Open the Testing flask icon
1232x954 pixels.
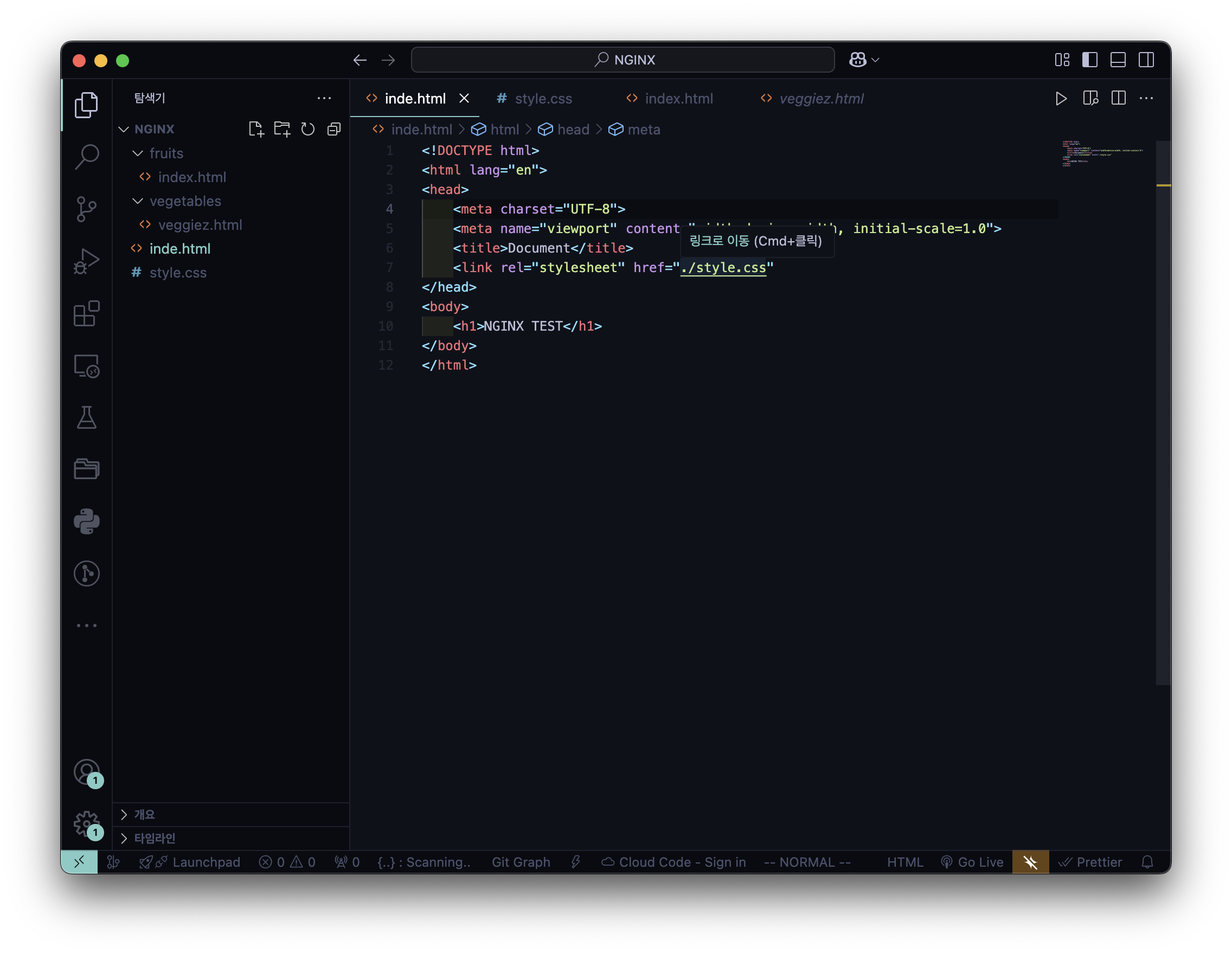tap(86, 418)
